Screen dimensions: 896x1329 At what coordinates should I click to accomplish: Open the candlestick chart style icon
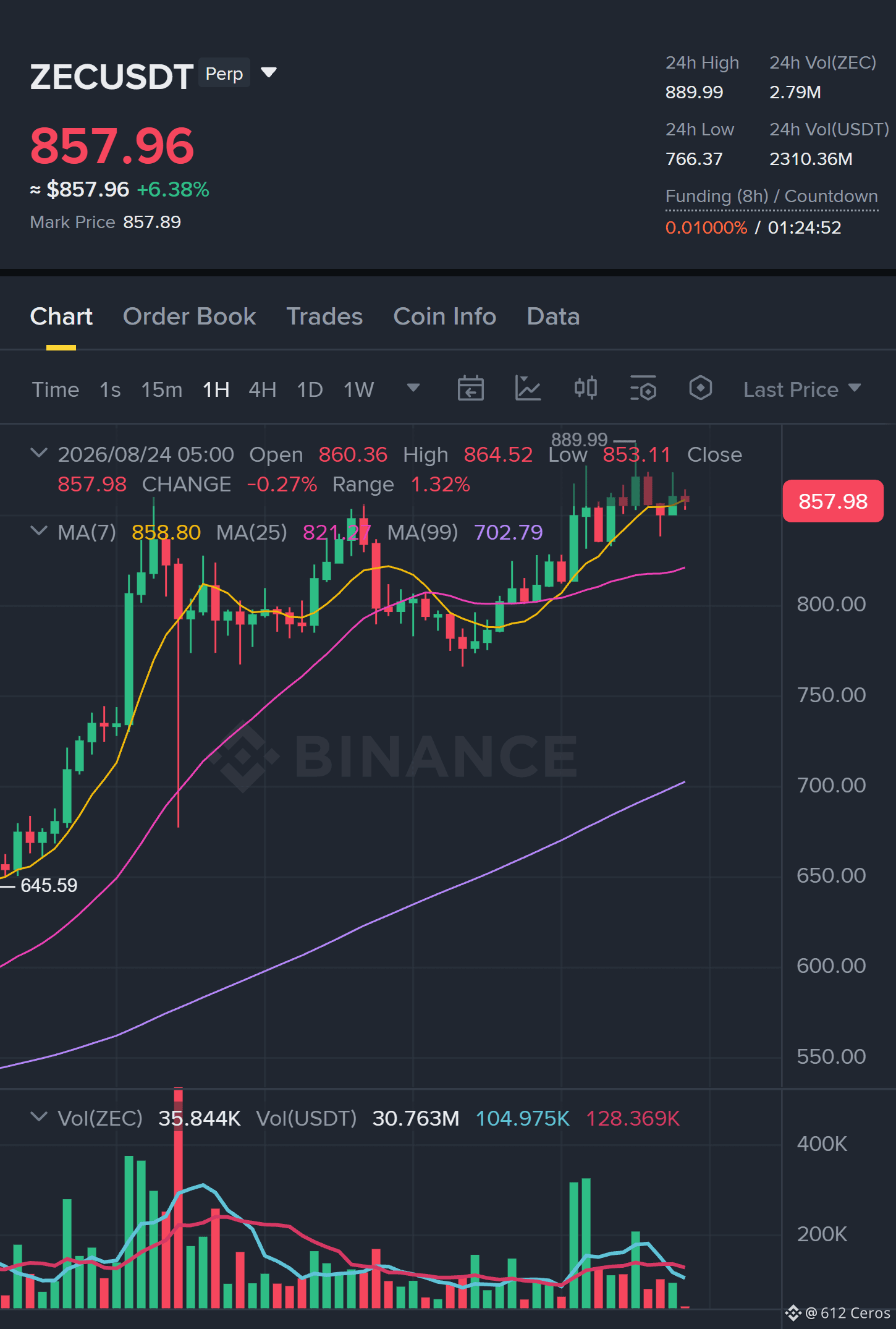pos(586,388)
